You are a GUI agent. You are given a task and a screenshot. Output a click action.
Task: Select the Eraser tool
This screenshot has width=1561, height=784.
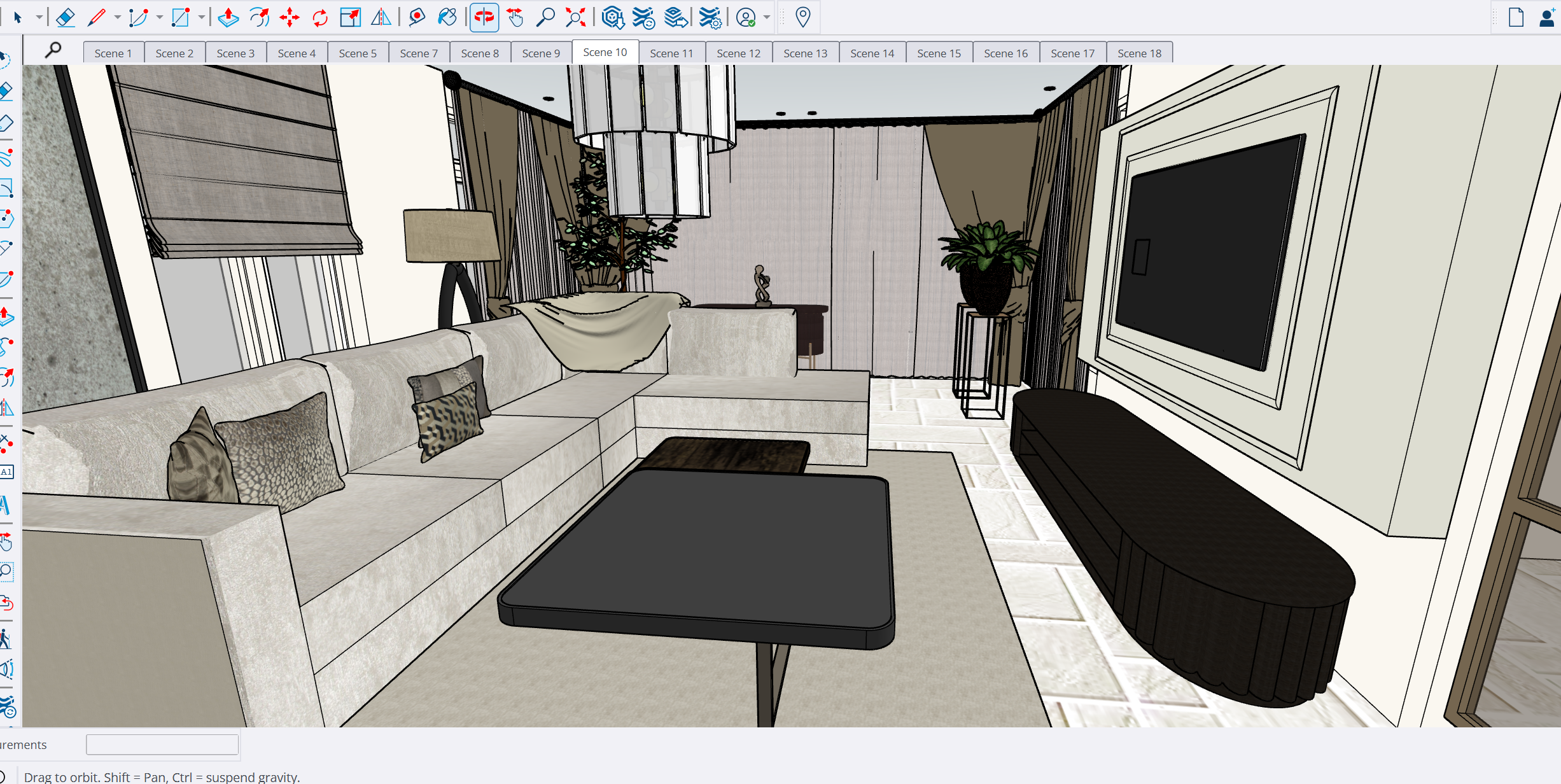pyautogui.click(x=66, y=17)
